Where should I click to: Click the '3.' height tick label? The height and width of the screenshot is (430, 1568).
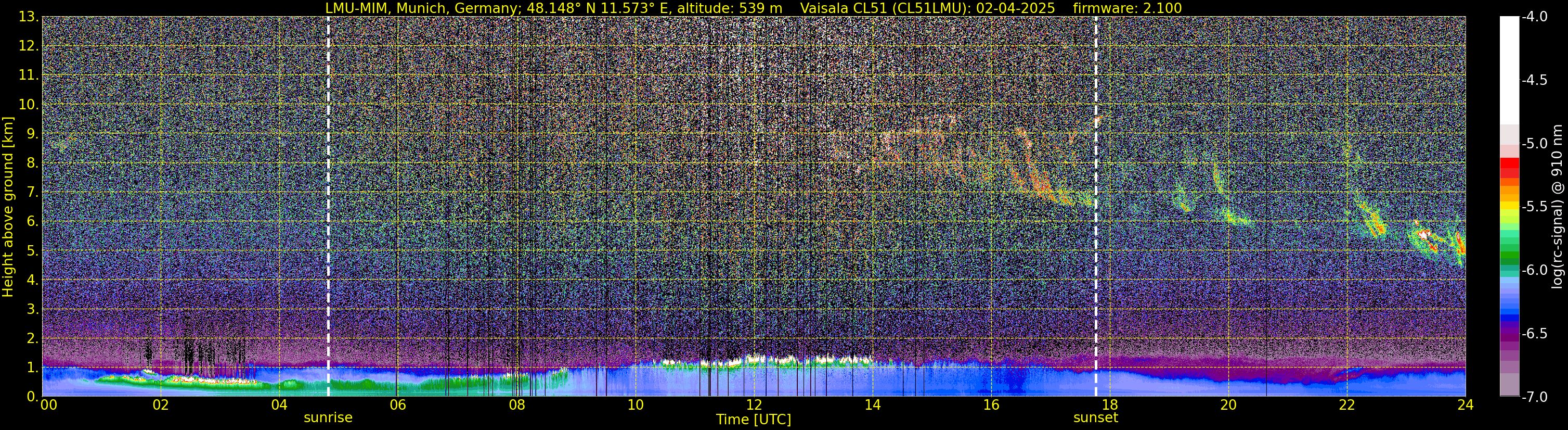tap(33, 309)
